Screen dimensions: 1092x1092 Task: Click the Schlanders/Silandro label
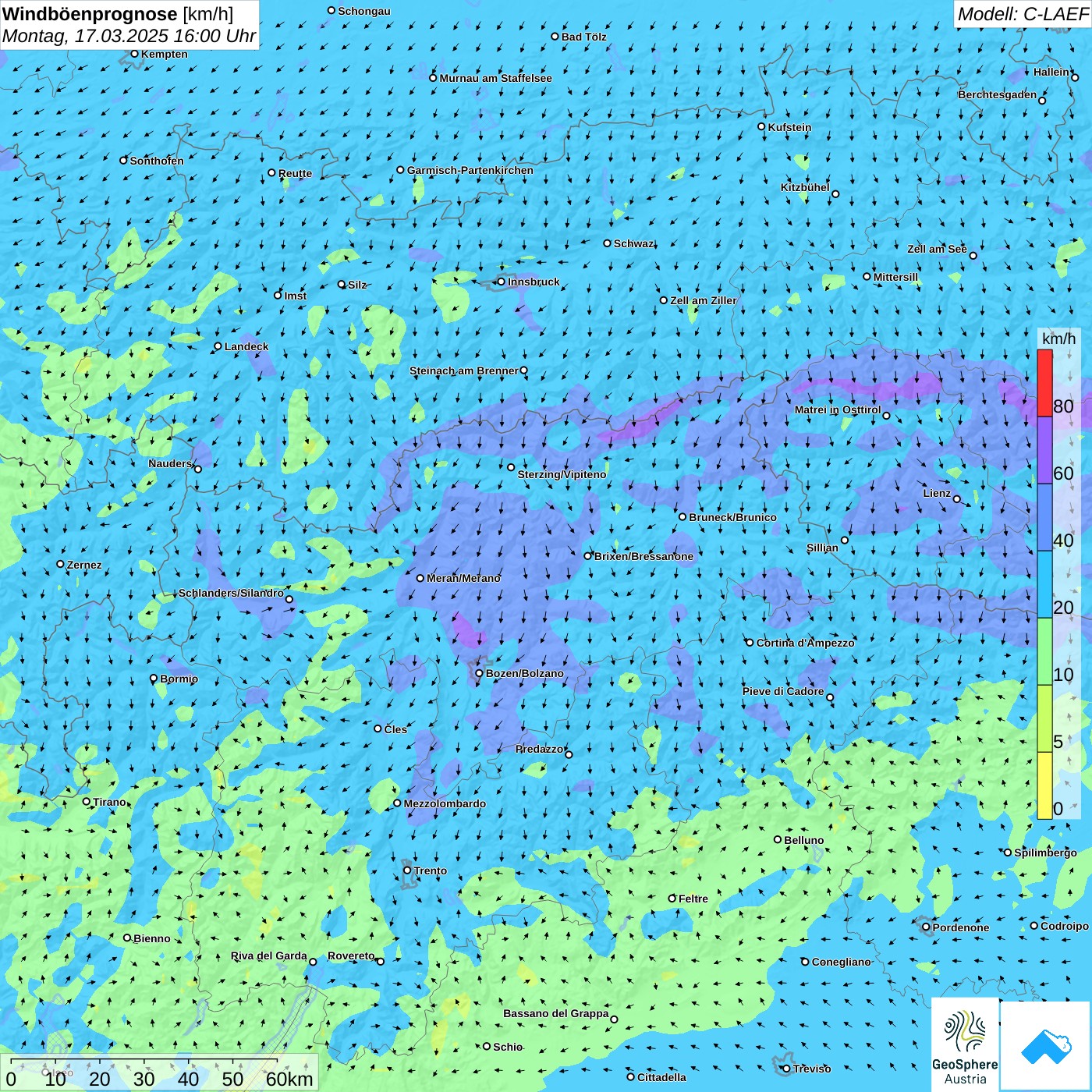[x=232, y=593]
